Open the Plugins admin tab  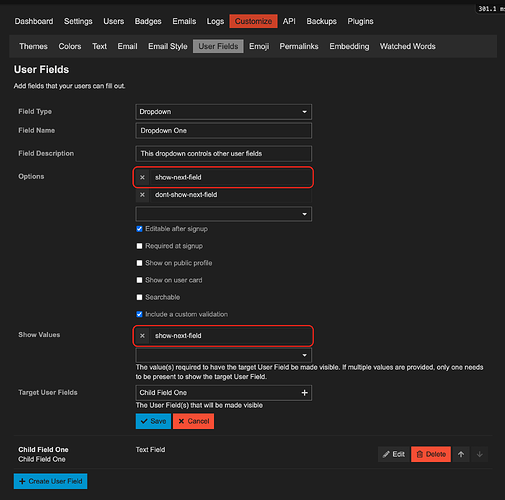360,21
